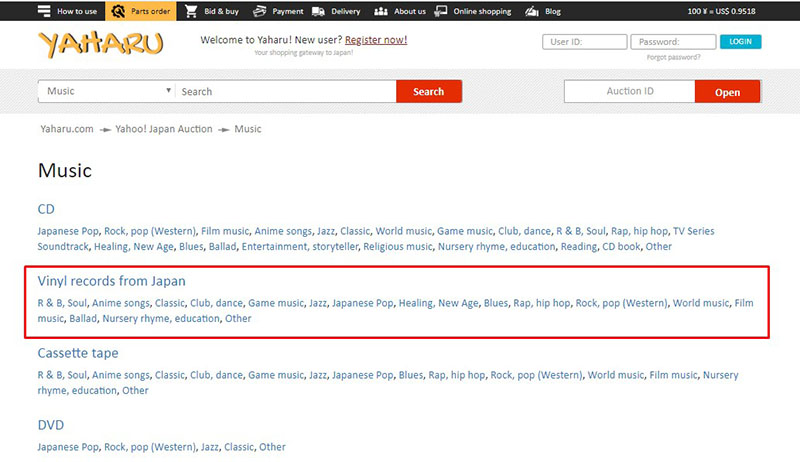
Task: Click Yahoo! Japan Auction breadcrumb
Action: point(163,129)
